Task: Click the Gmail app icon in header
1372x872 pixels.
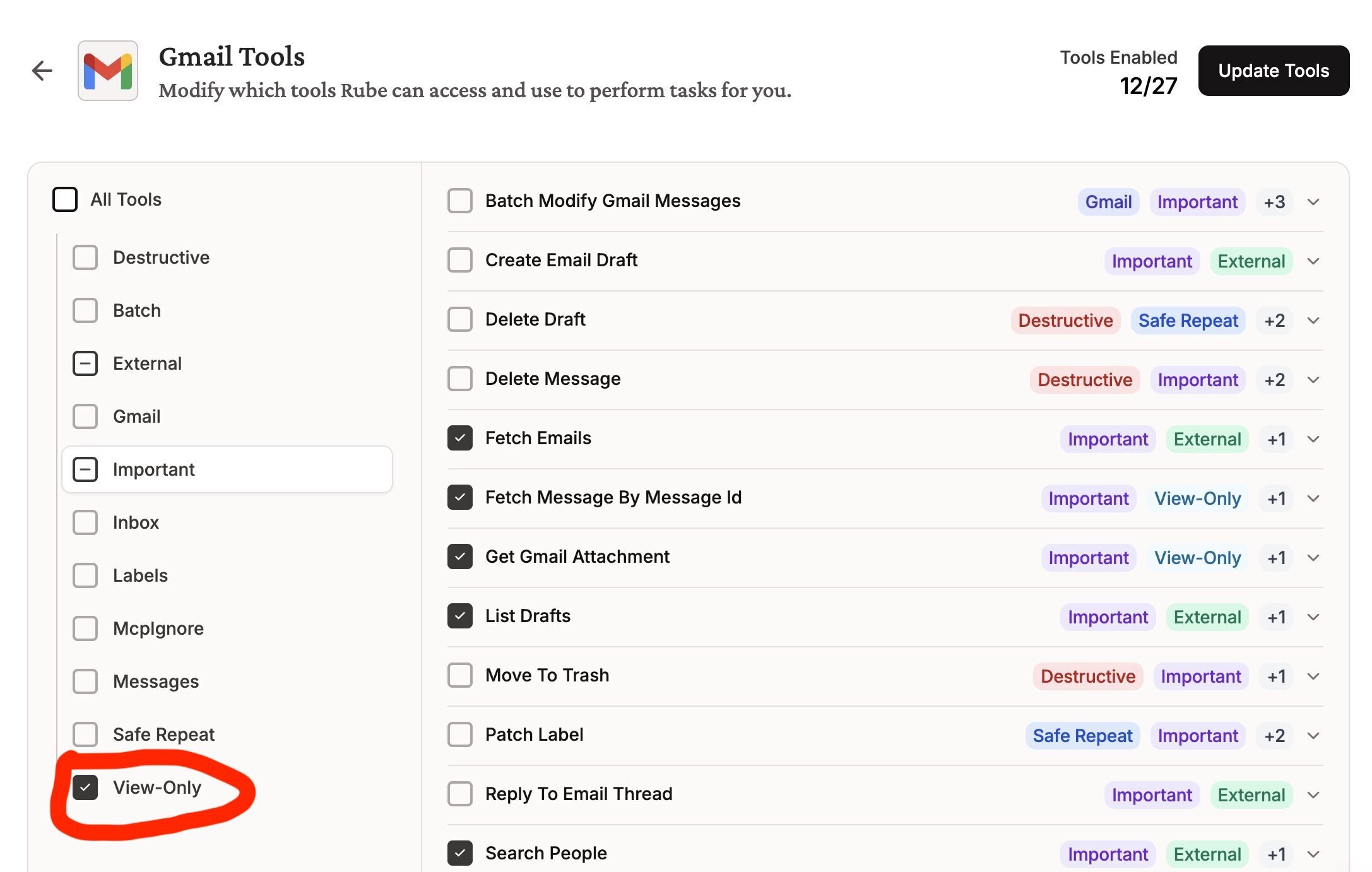Action: pos(107,71)
